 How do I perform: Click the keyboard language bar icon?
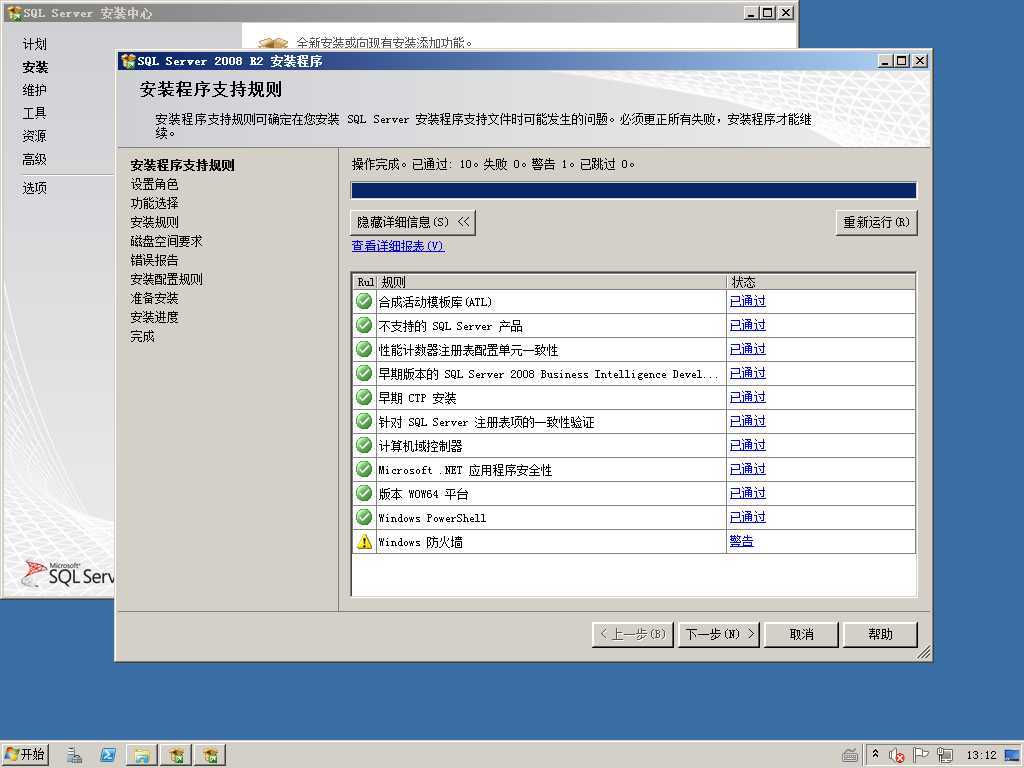point(850,755)
